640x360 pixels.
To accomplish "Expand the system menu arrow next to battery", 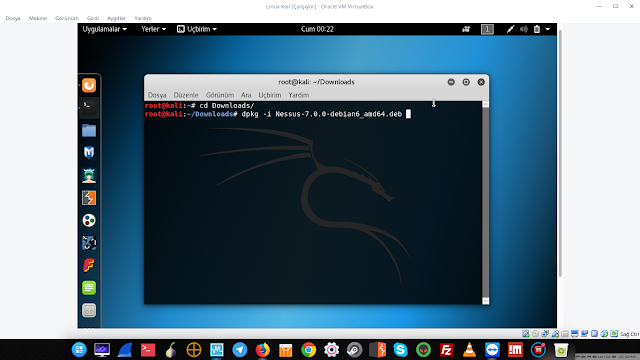I will pyautogui.click(x=548, y=29).
